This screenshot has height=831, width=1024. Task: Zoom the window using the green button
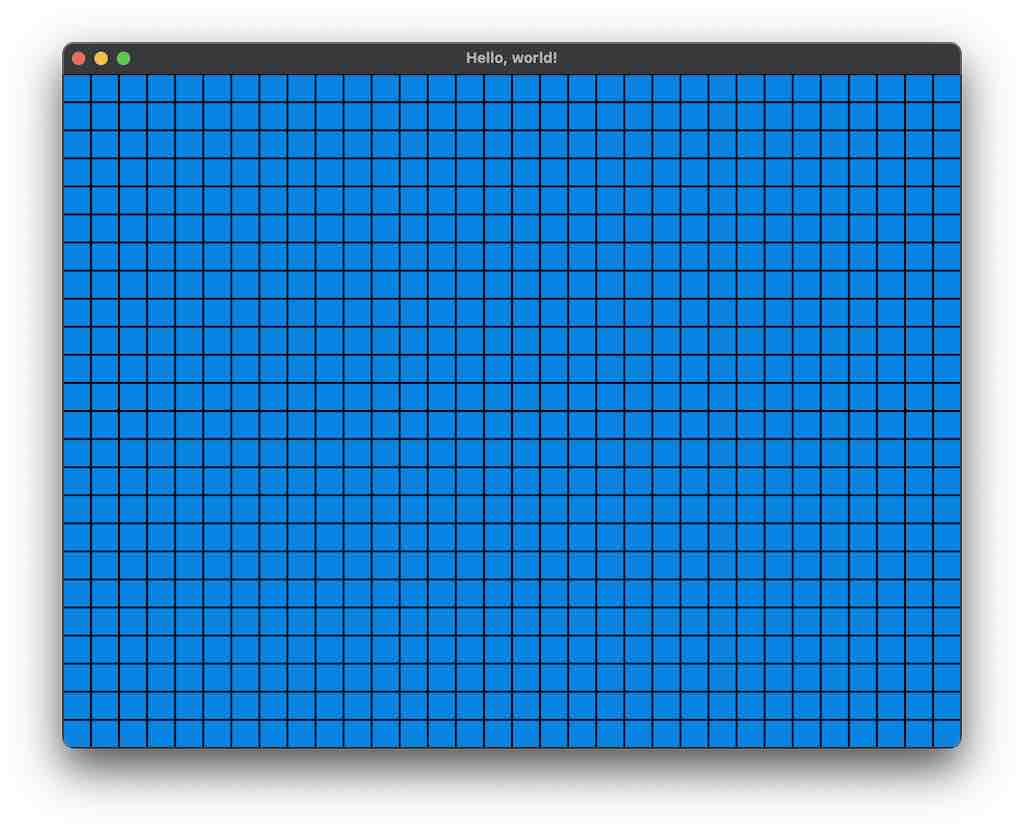pos(122,58)
